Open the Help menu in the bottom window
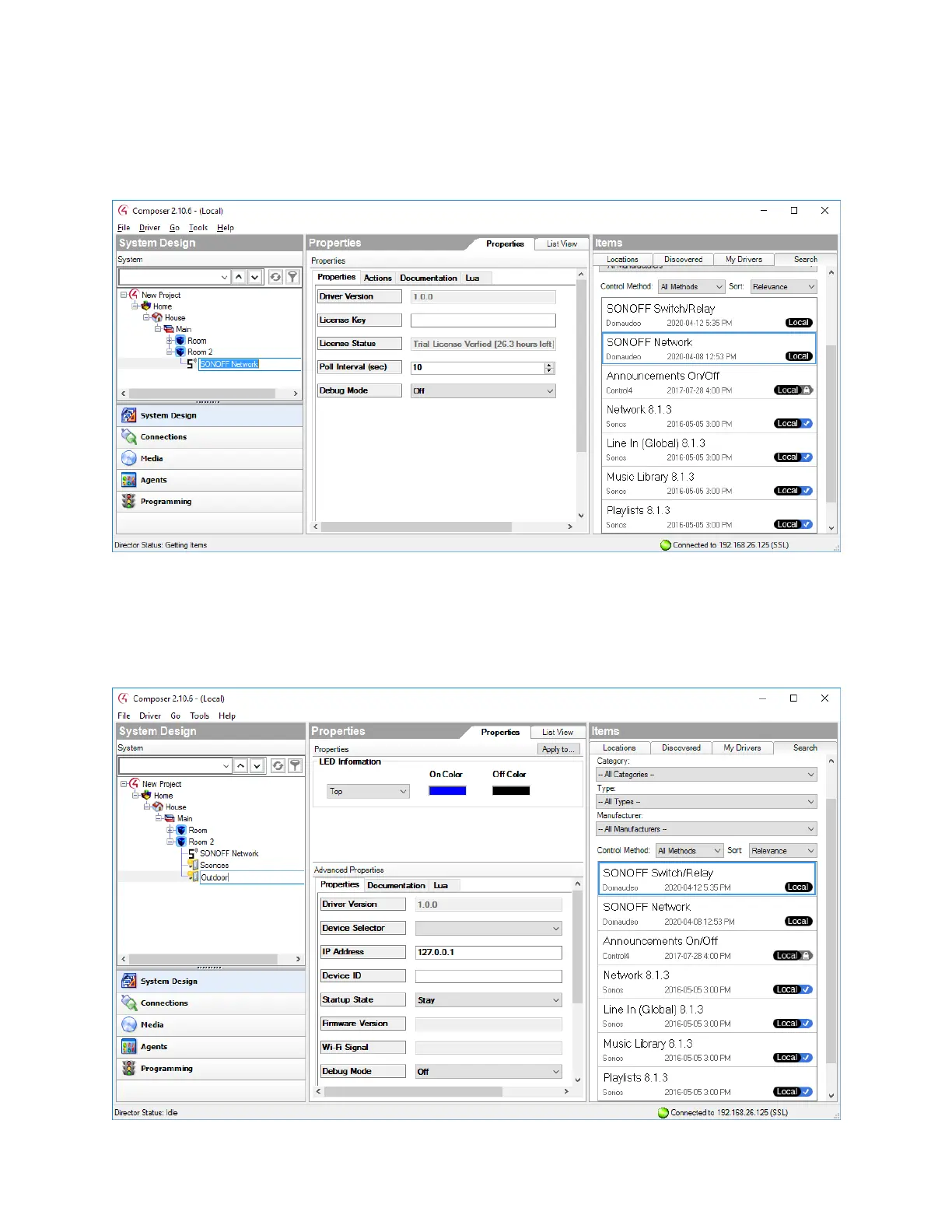Screen dimensions: 952x1232 (x=227, y=716)
